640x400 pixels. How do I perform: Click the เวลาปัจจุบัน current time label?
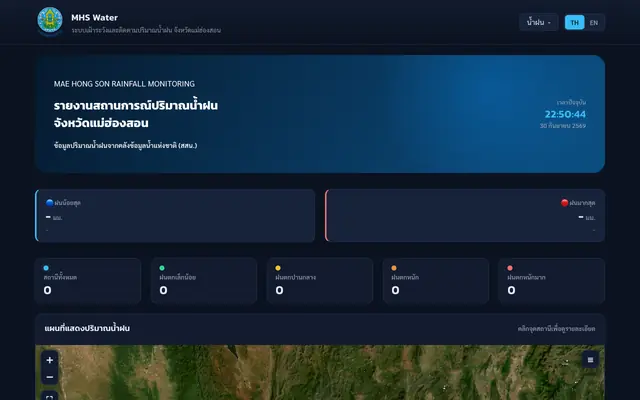coord(571,102)
